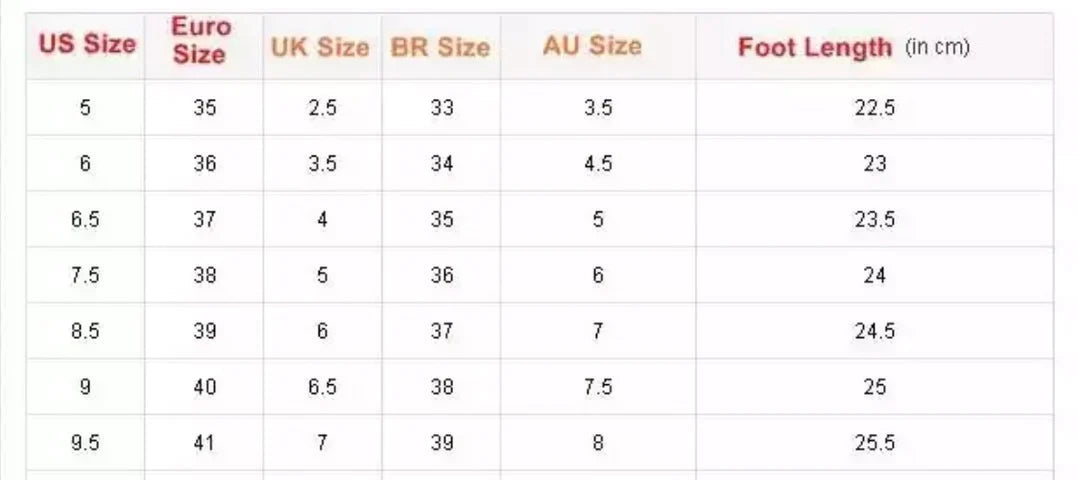The height and width of the screenshot is (480, 1078).
Task: Click US size 5 cell
Action: pos(85,108)
